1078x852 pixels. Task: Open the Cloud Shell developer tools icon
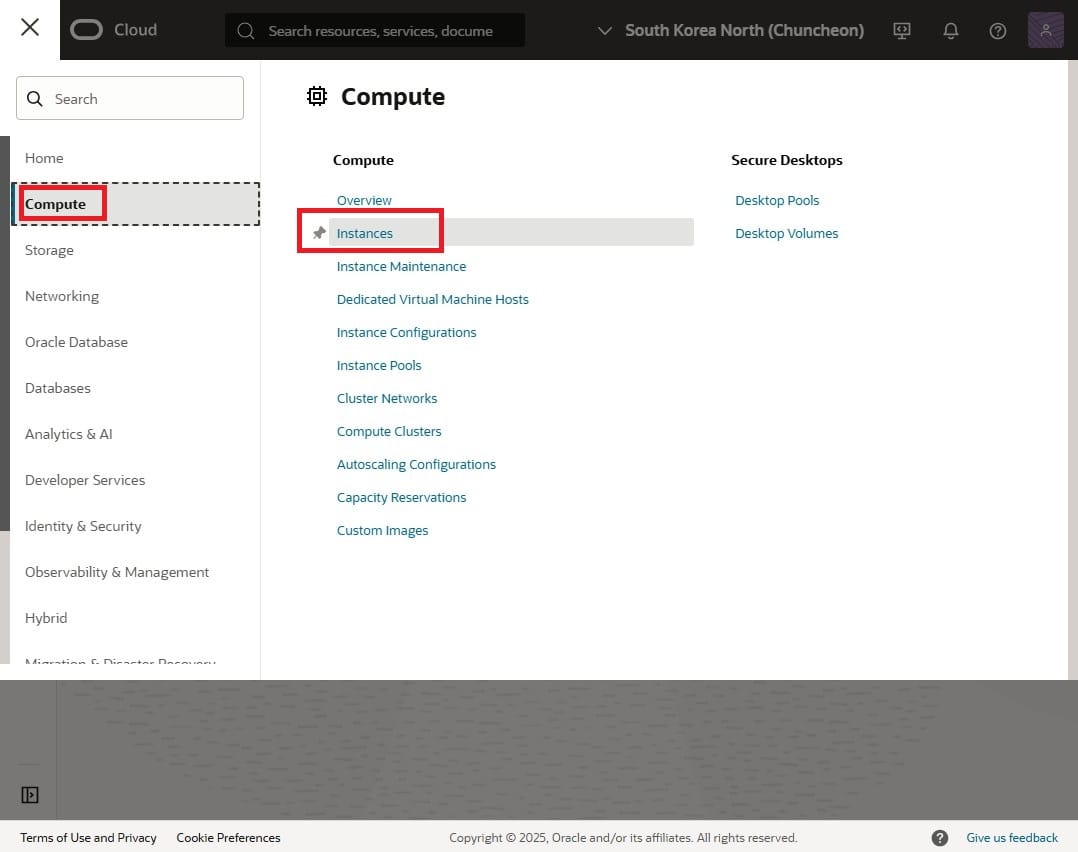(902, 30)
